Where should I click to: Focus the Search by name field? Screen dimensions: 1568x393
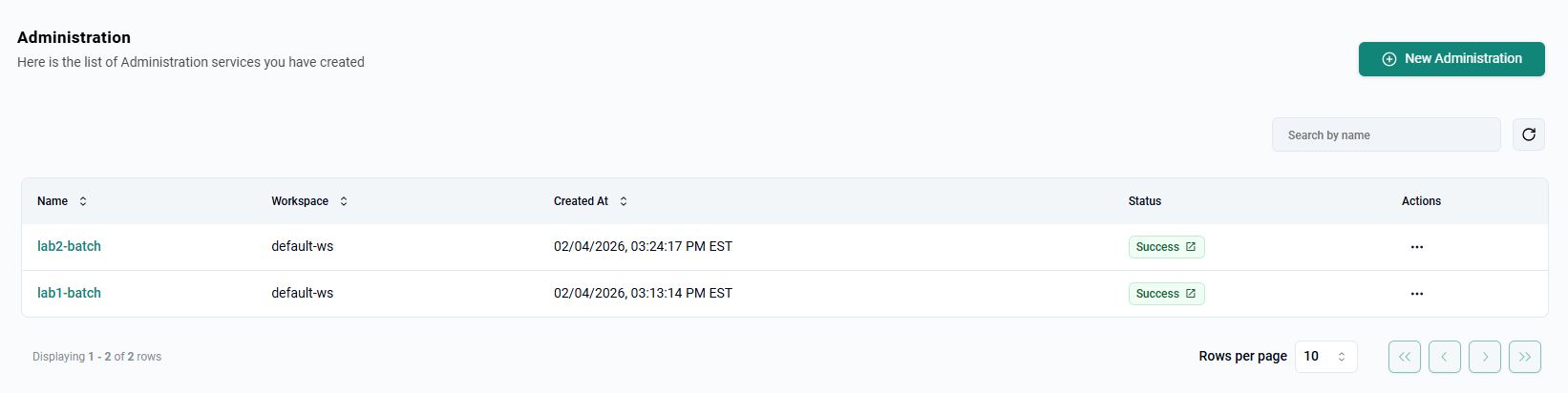(x=1386, y=135)
